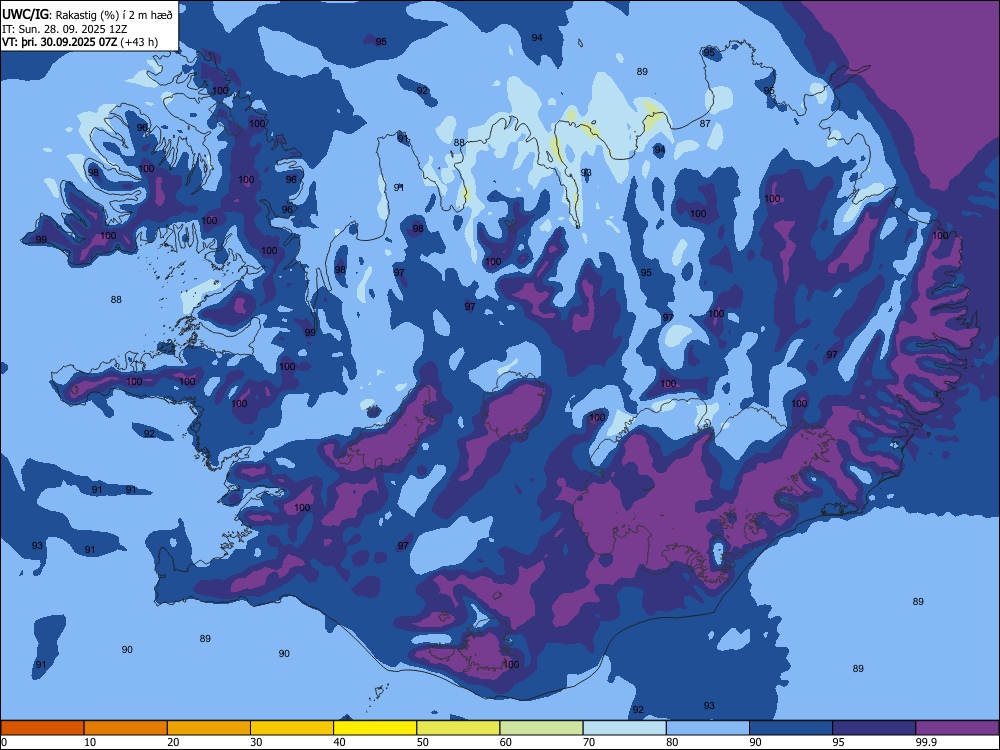Pick the amber 20–30 legend color box
The image size is (1000, 750).
[x=209, y=728]
